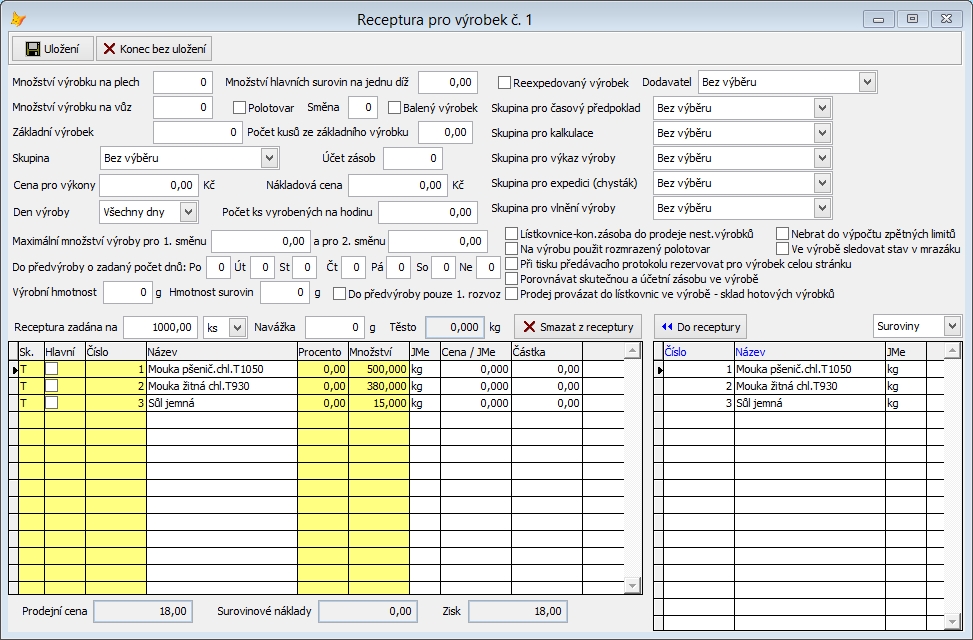Open the Suroviny type dropdown
The image size is (973, 640).
pyautogui.click(x=952, y=326)
